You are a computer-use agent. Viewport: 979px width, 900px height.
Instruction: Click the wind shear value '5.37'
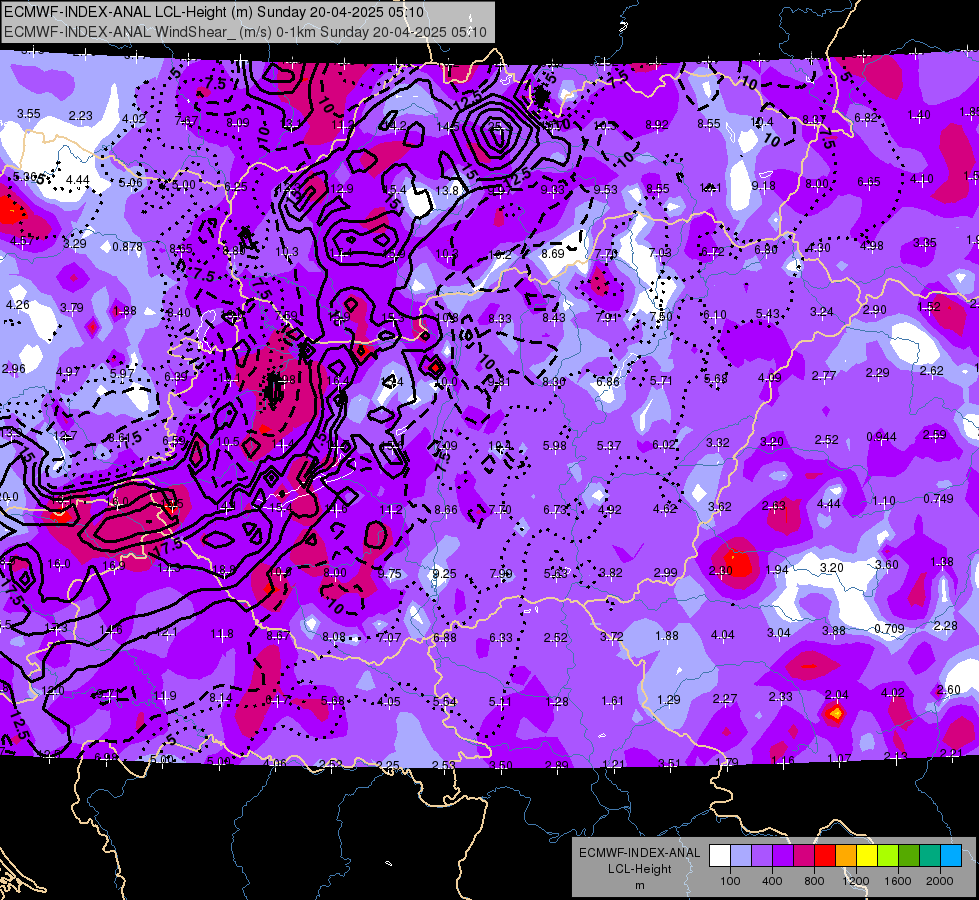tap(609, 445)
